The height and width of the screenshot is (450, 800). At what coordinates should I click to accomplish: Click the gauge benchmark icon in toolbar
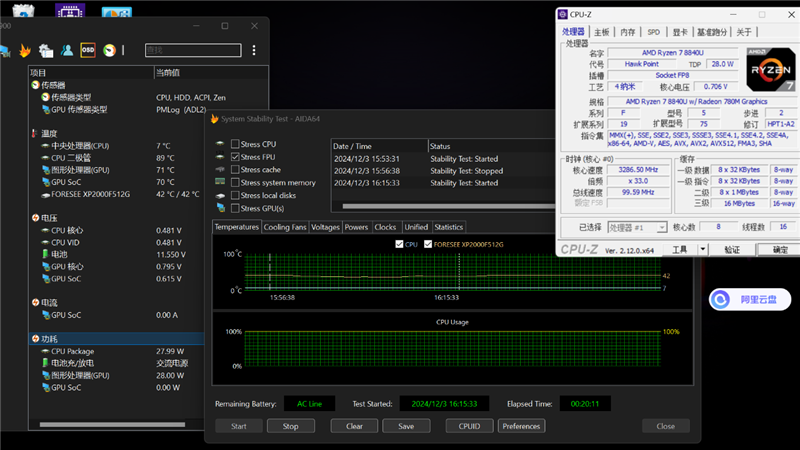coord(109,51)
